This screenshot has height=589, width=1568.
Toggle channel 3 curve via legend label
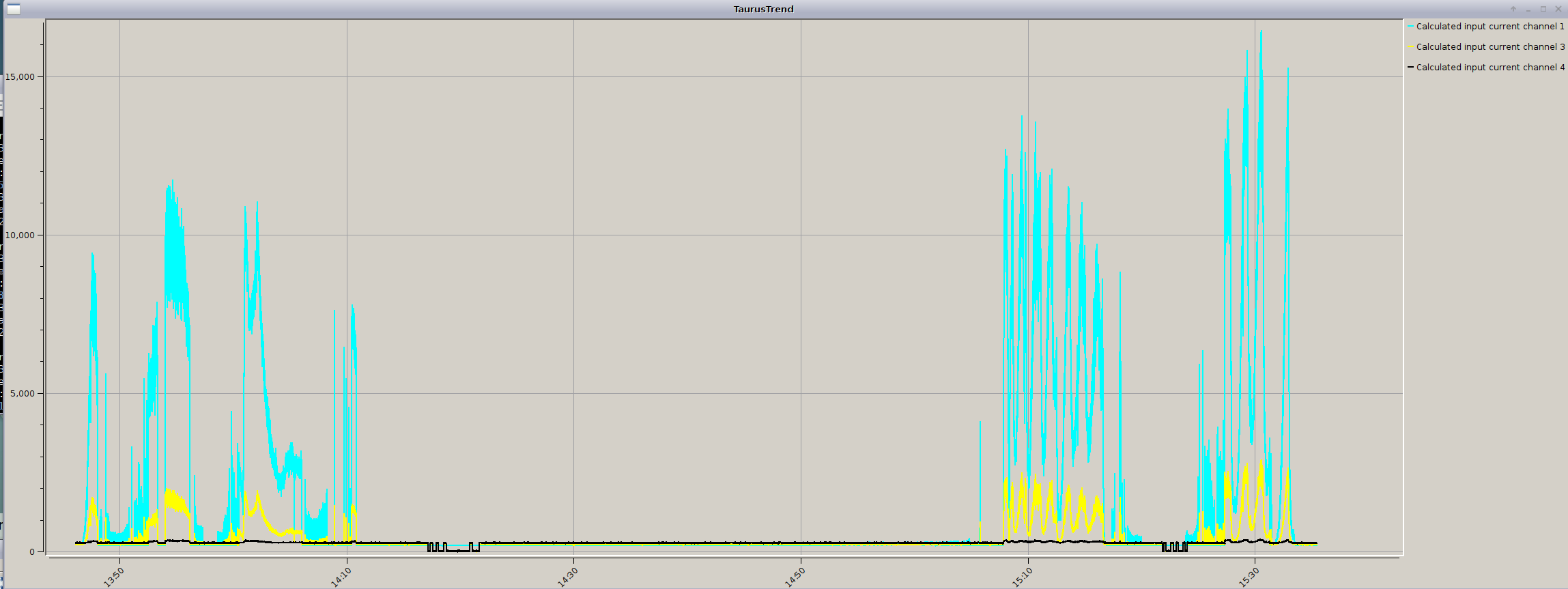[x=1490, y=47]
